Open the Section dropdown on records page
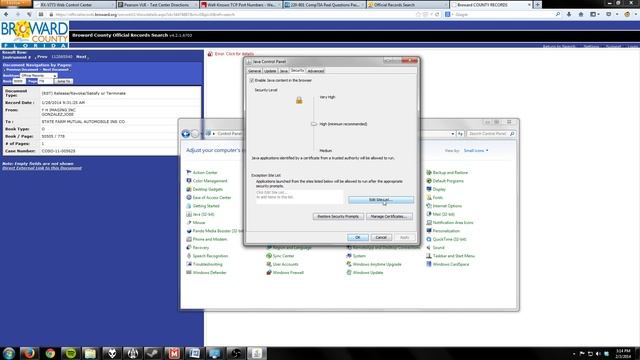 (38, 76)
